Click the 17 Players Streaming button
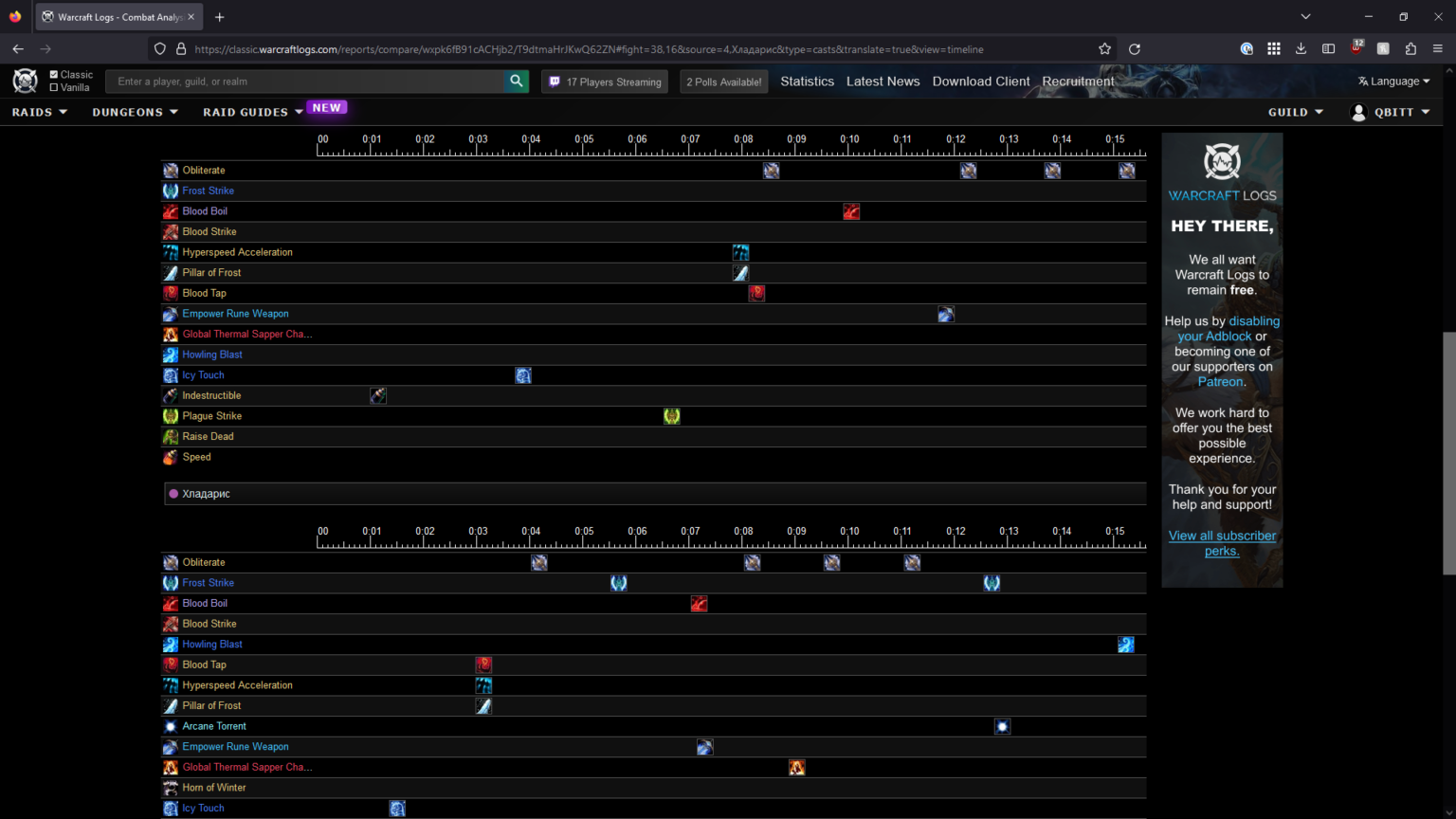1456x819 pixels. point(605,82)
